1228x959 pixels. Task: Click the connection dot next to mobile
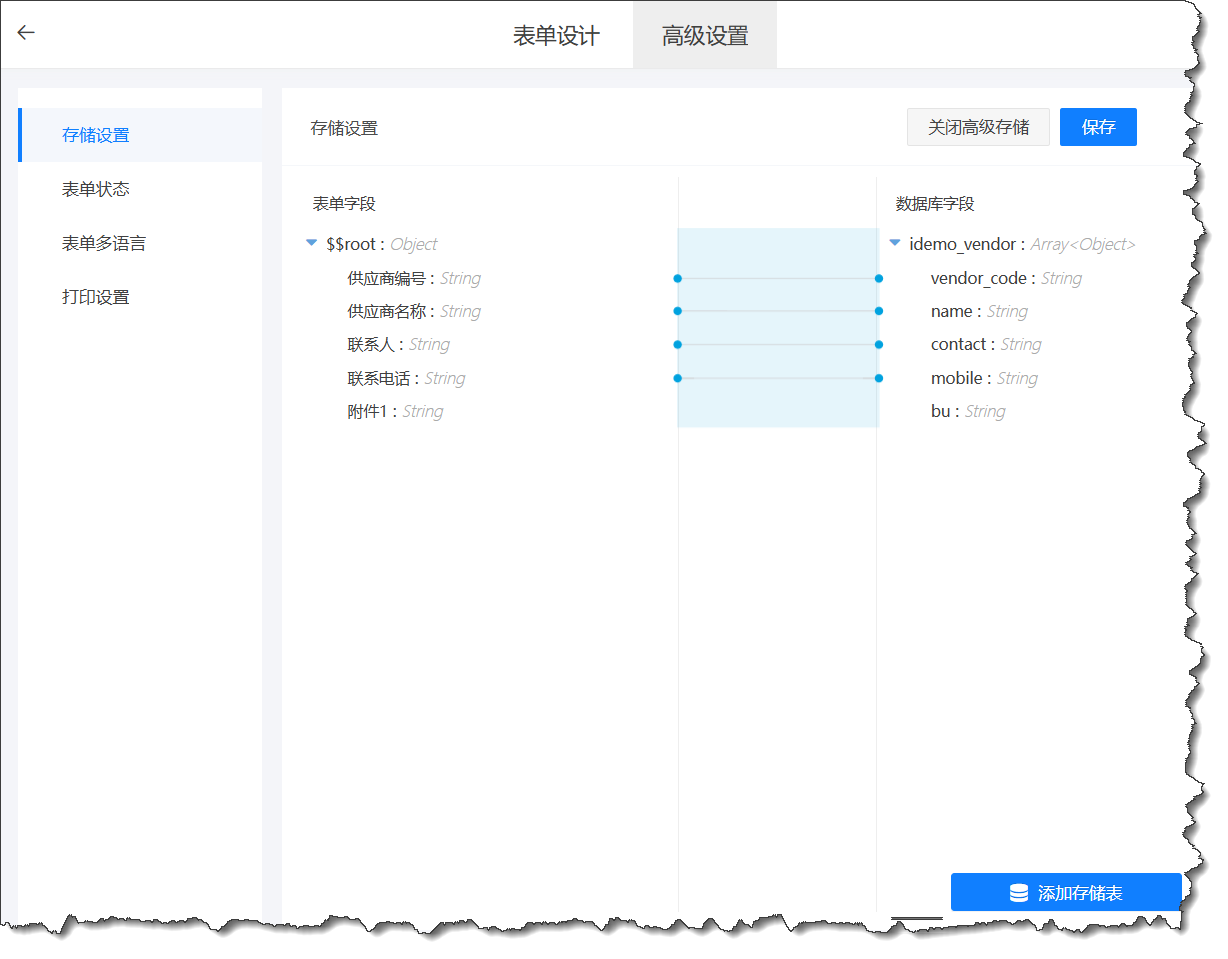(879, 378)
